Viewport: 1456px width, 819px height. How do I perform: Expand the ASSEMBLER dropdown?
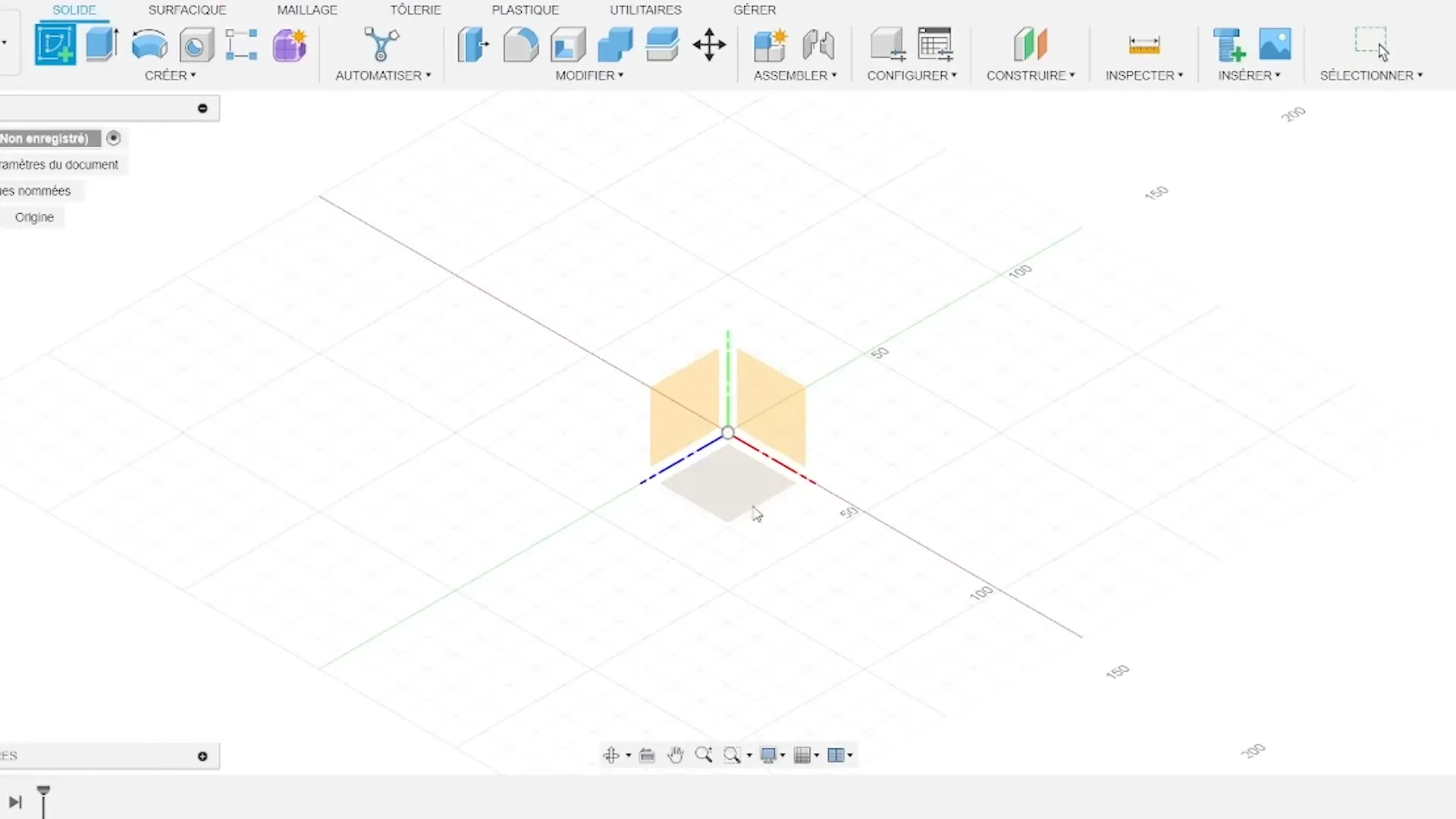click(x=795, y=75)
